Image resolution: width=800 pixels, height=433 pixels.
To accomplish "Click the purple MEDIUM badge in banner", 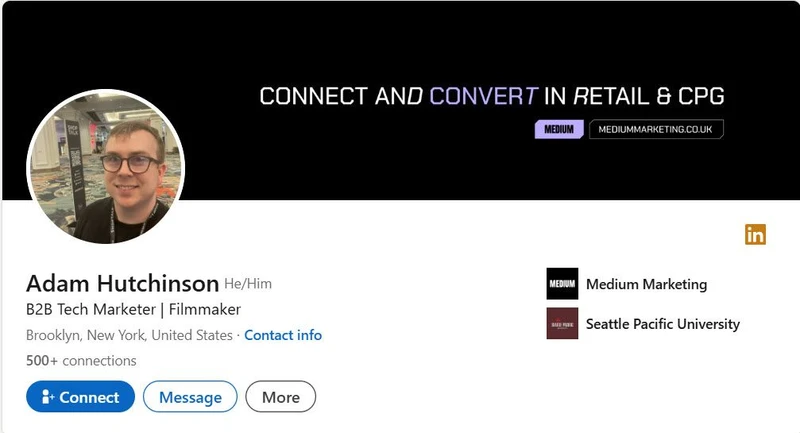I will (558, 129).
